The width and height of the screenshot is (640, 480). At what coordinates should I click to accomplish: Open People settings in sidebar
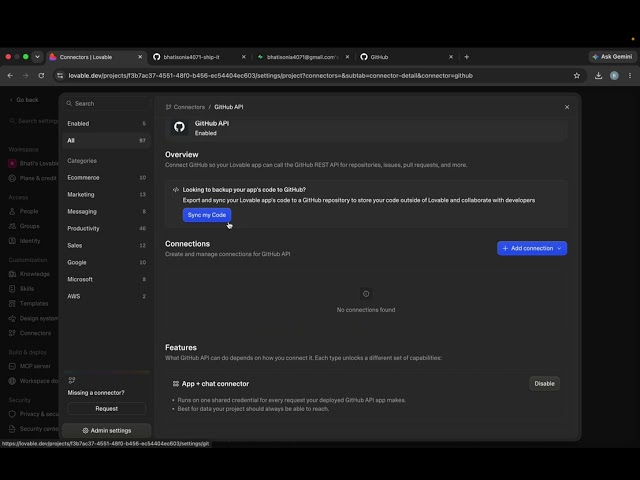(29, 211)
